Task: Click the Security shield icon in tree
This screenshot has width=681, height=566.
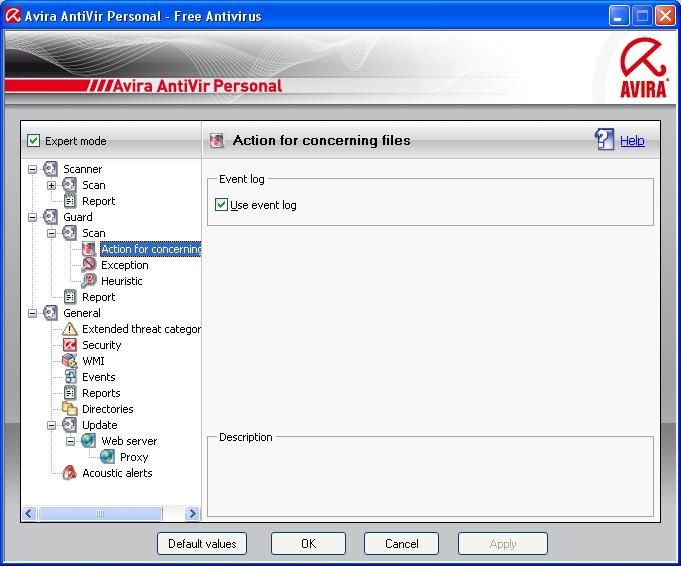Action: (x=70, y=345)
